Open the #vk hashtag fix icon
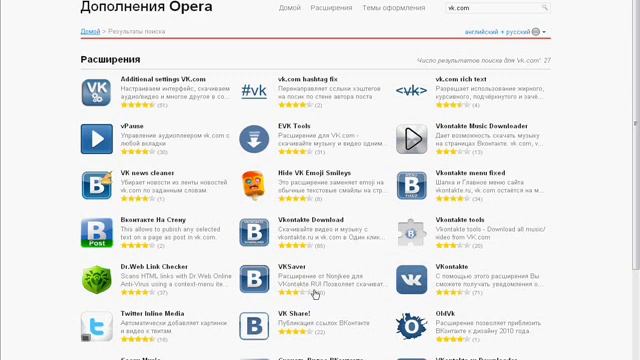Screen dimensions: 640x360 (254, 91)
